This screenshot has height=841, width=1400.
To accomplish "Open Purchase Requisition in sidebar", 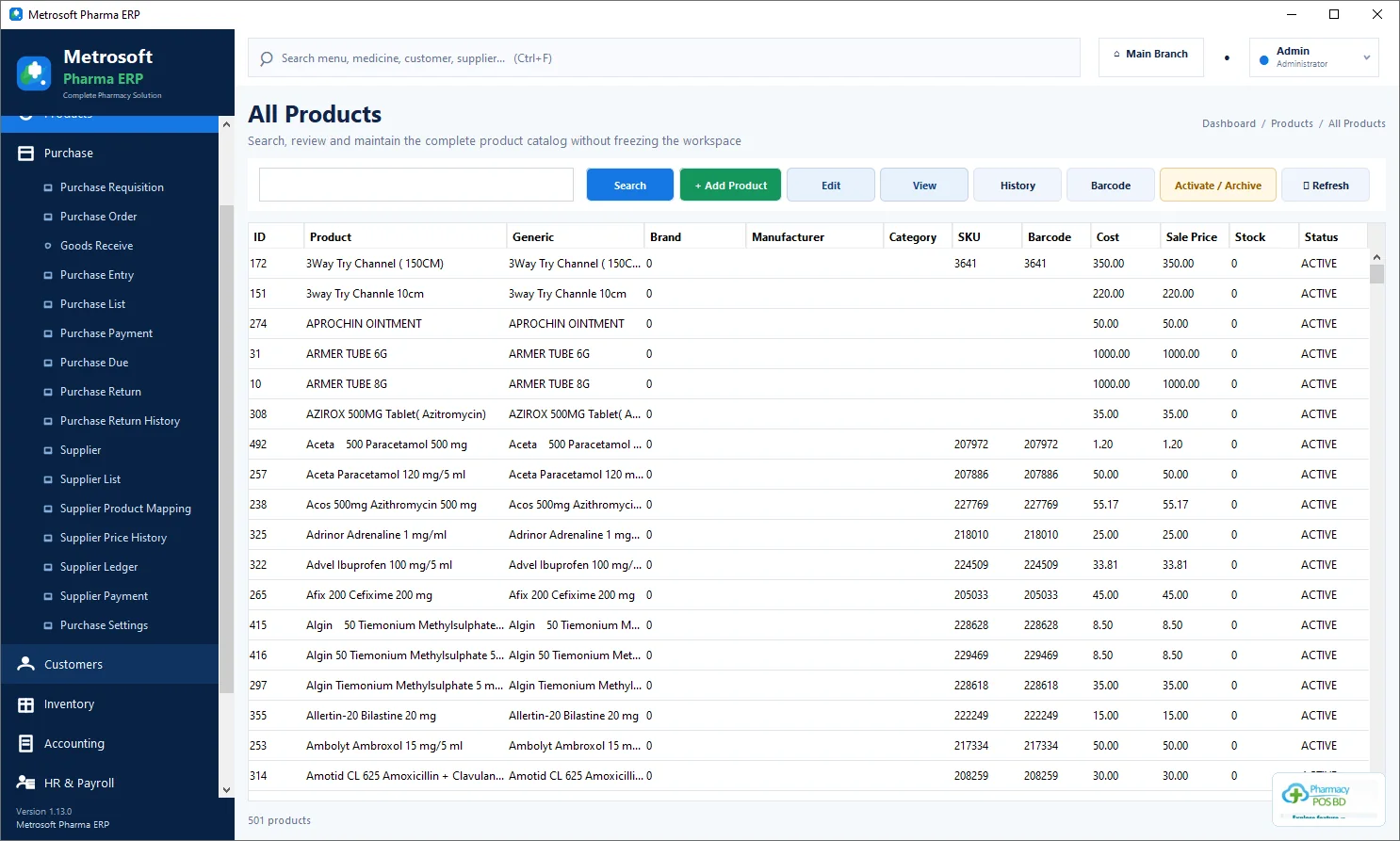I will tap(111, 187).
